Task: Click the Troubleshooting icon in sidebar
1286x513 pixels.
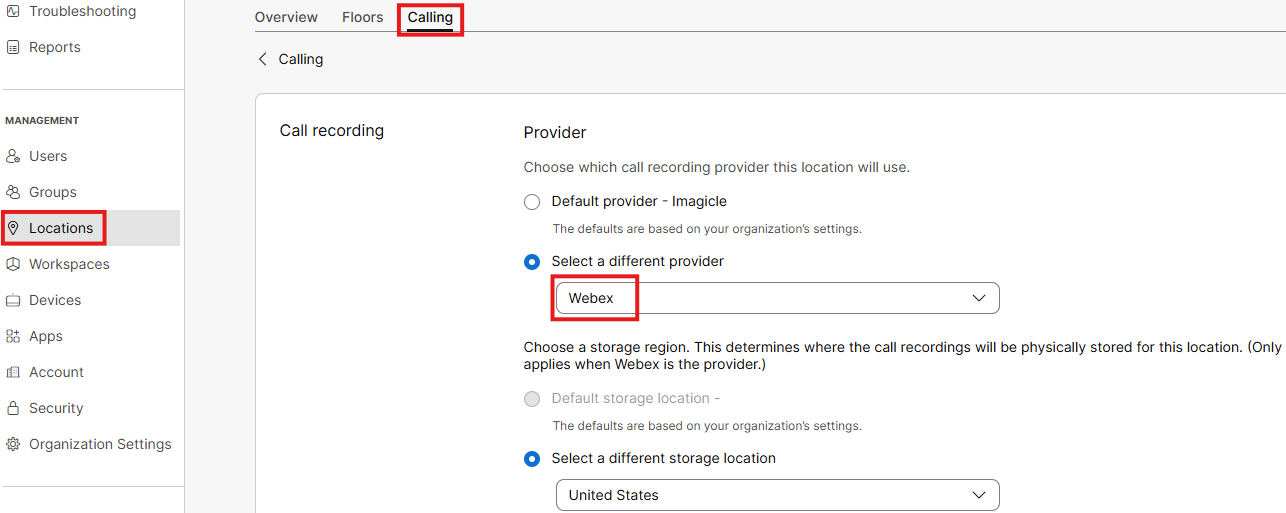Action: (x=13, y=11)
